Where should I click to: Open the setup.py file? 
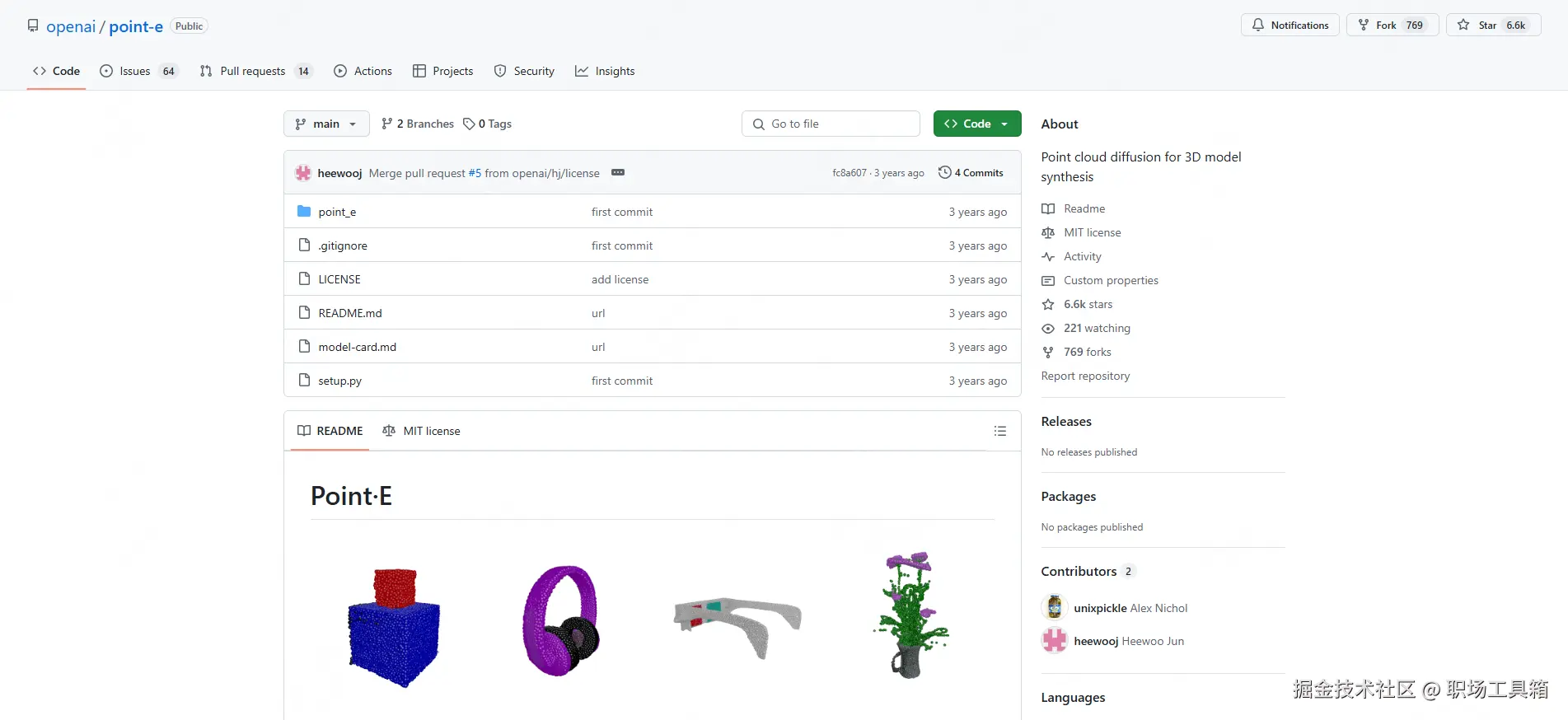[x=340, y=381]
